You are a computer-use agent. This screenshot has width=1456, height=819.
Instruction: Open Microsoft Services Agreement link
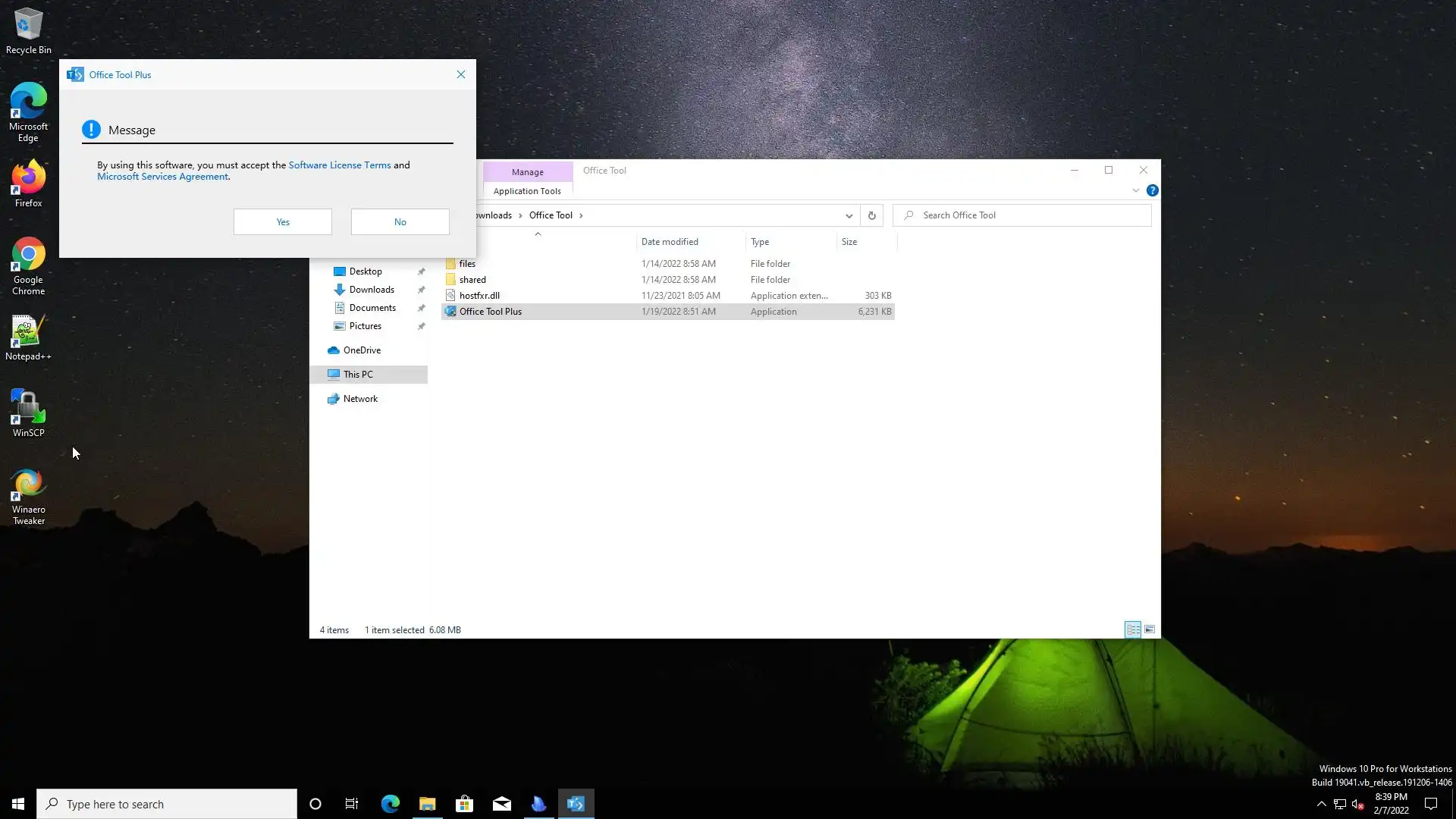click(162, 177)
